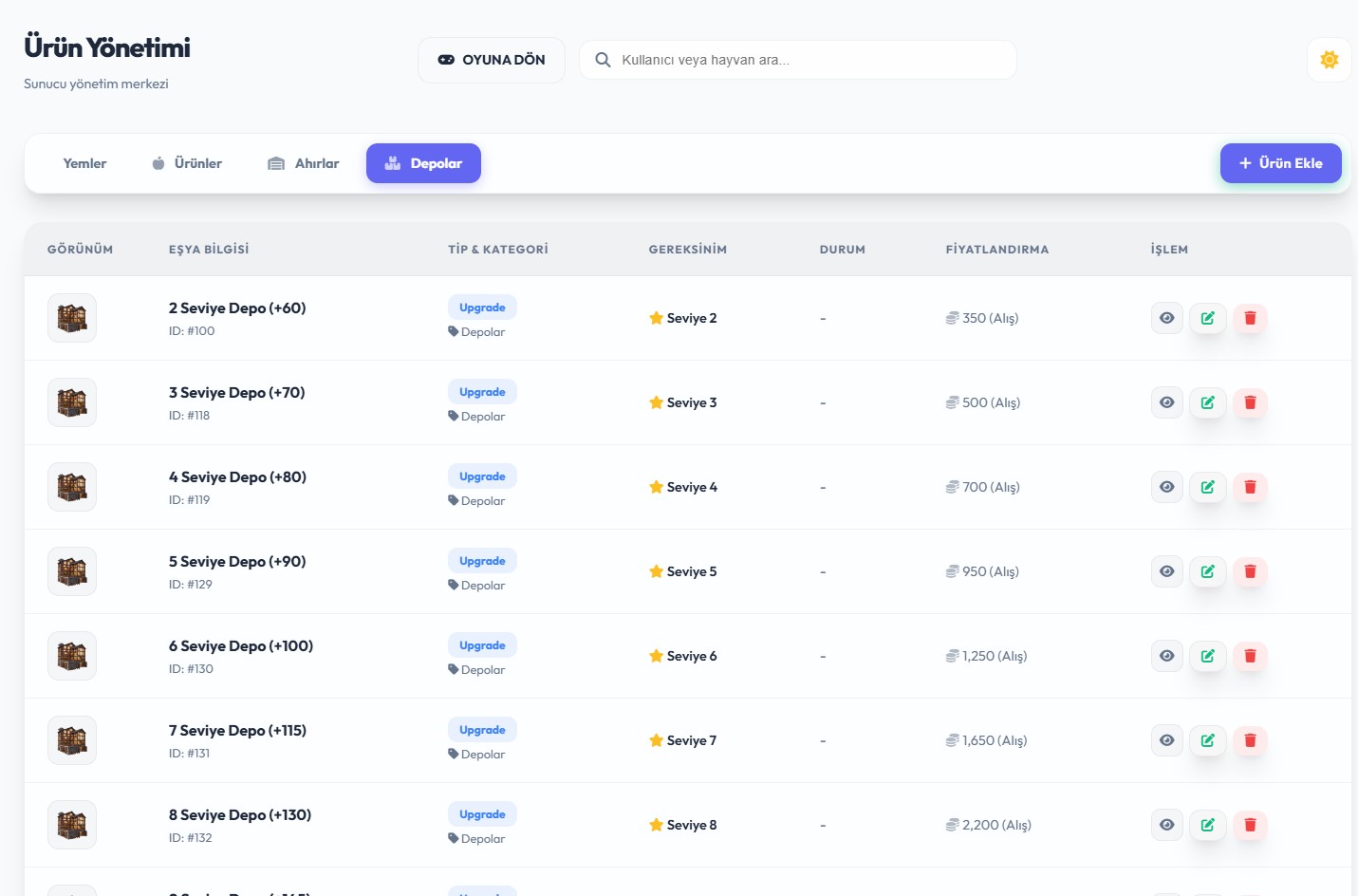
Task: Click the EŞYA BİLGİSİ column header
Action: click(209, 250)
